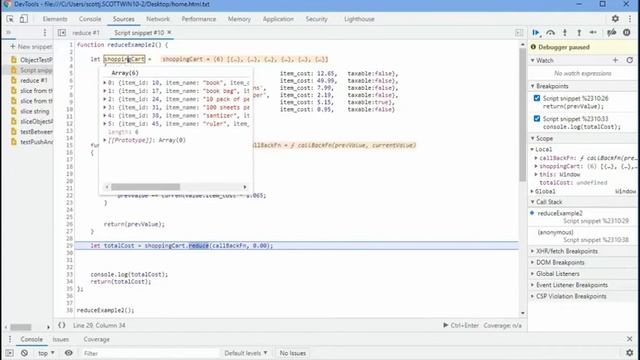Refresh watch expressions
The width and height of the screenshot is (640, 360).
click(x=629, y=60)
